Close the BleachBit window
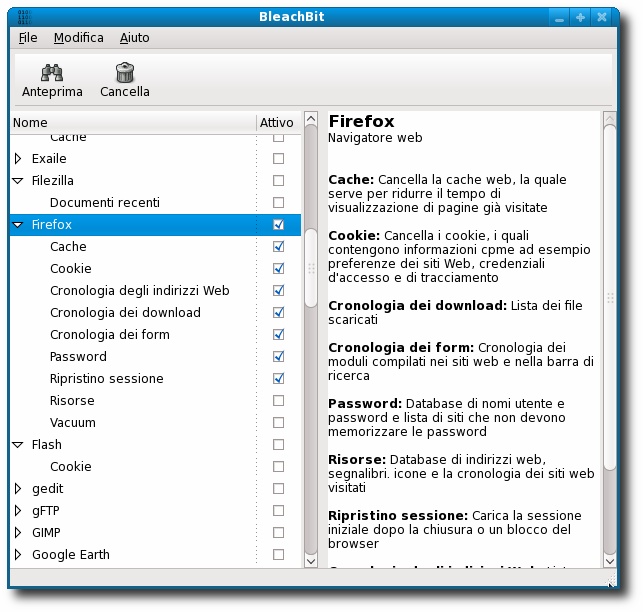 pos(602,17)
